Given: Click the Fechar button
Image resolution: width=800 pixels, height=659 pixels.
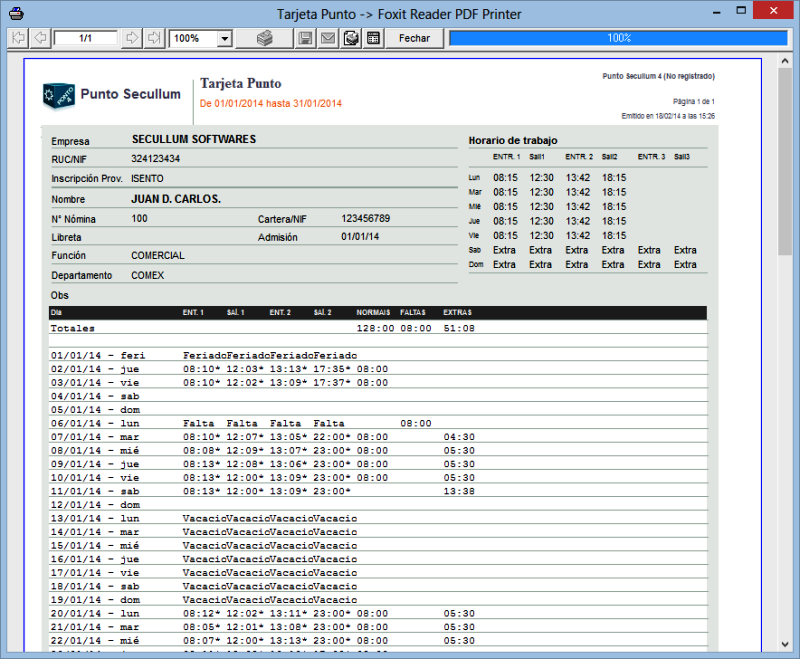Looking at the screenshot, I should pyautogui.click(x=414, y=38).
